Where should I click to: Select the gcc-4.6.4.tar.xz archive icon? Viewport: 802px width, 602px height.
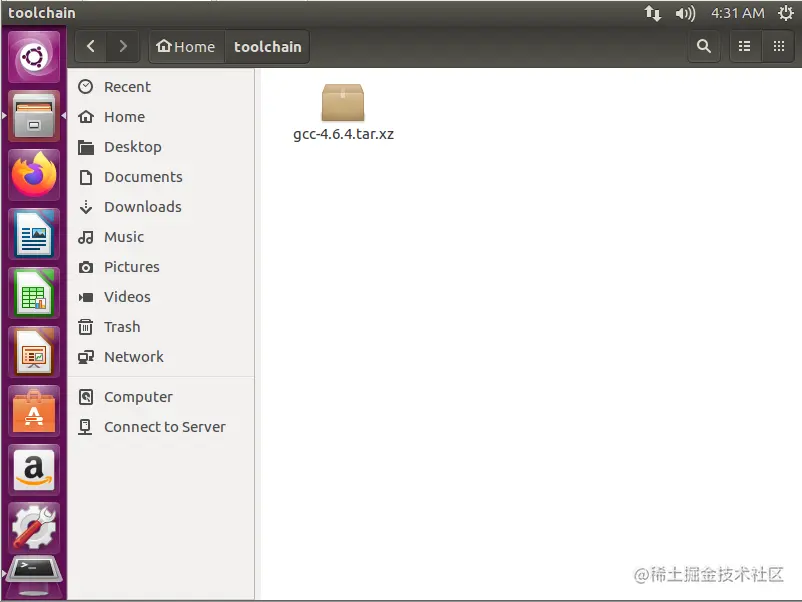343,103
